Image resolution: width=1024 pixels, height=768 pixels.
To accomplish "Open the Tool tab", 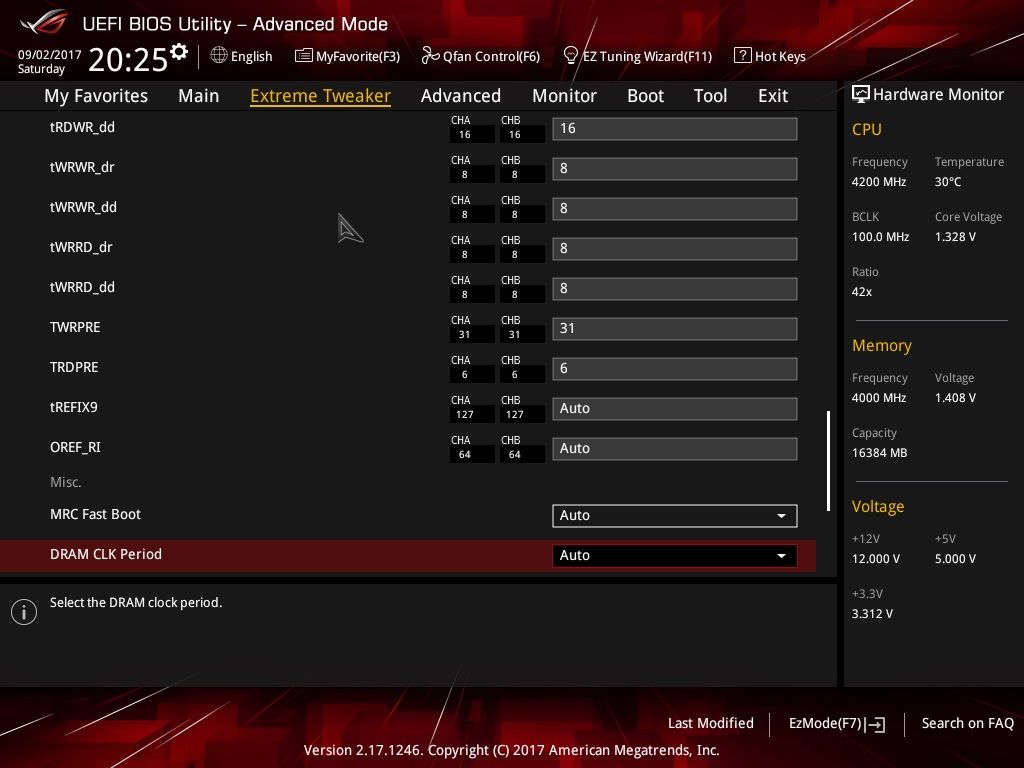I will pos(711,96).
